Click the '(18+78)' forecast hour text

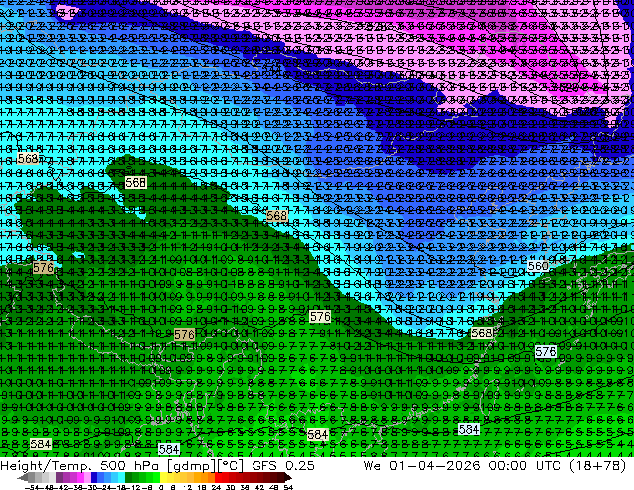[x=597, y=466]
